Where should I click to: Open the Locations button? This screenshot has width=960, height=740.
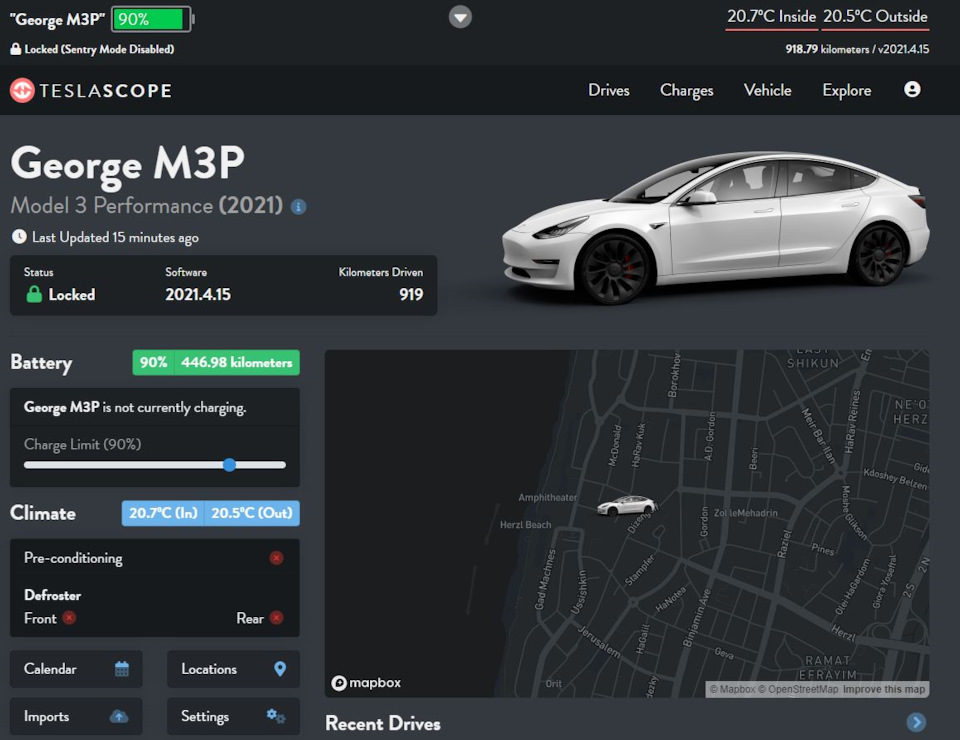coord(233,669)
